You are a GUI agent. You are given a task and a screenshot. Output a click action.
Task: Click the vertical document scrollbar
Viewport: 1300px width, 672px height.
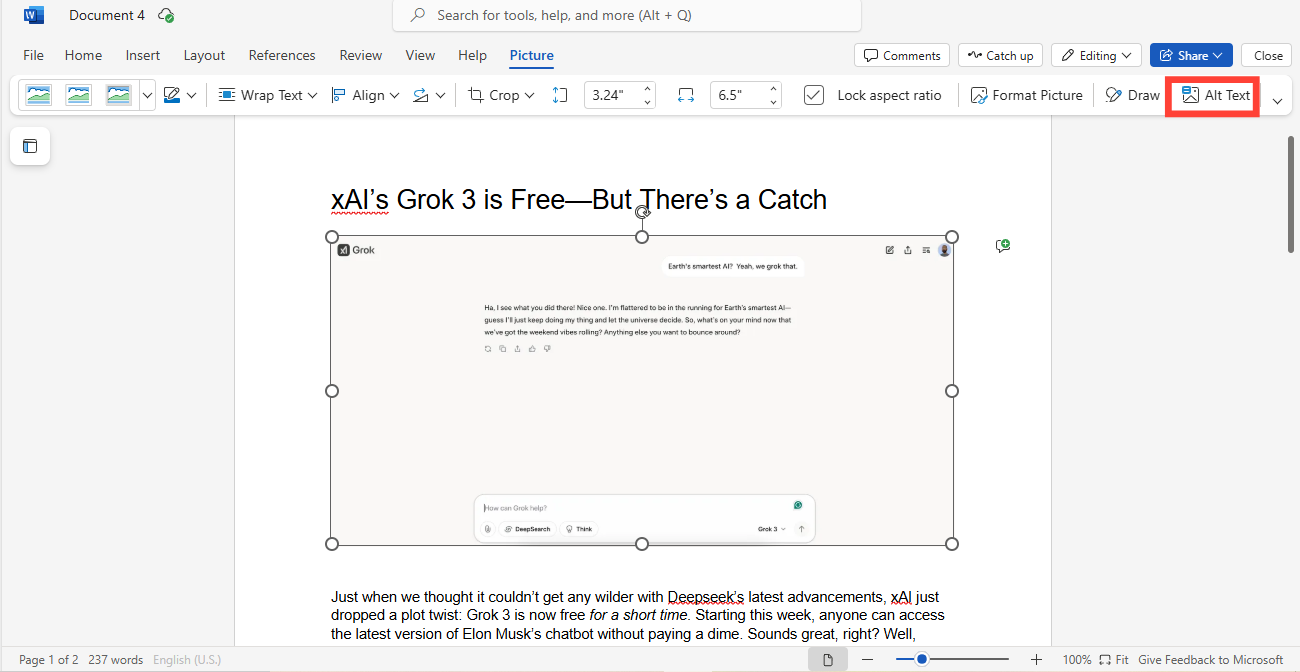tap(1291, 195)
